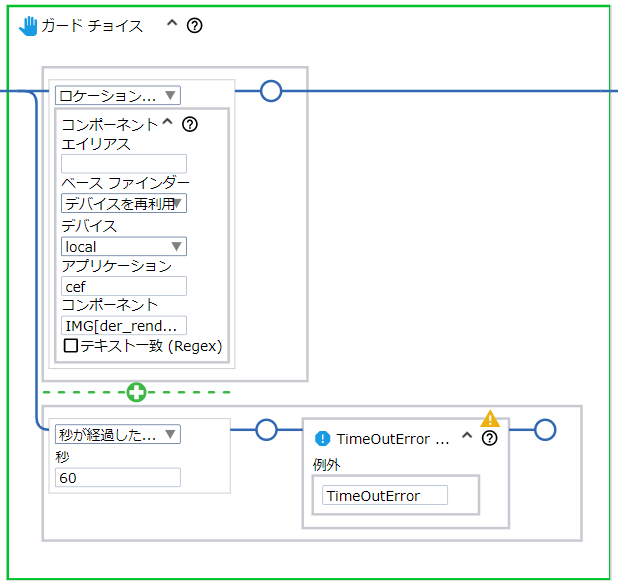Screen dimensions: 618x585
Task: Open help for TimeOutError block
Action: (489, 439)
